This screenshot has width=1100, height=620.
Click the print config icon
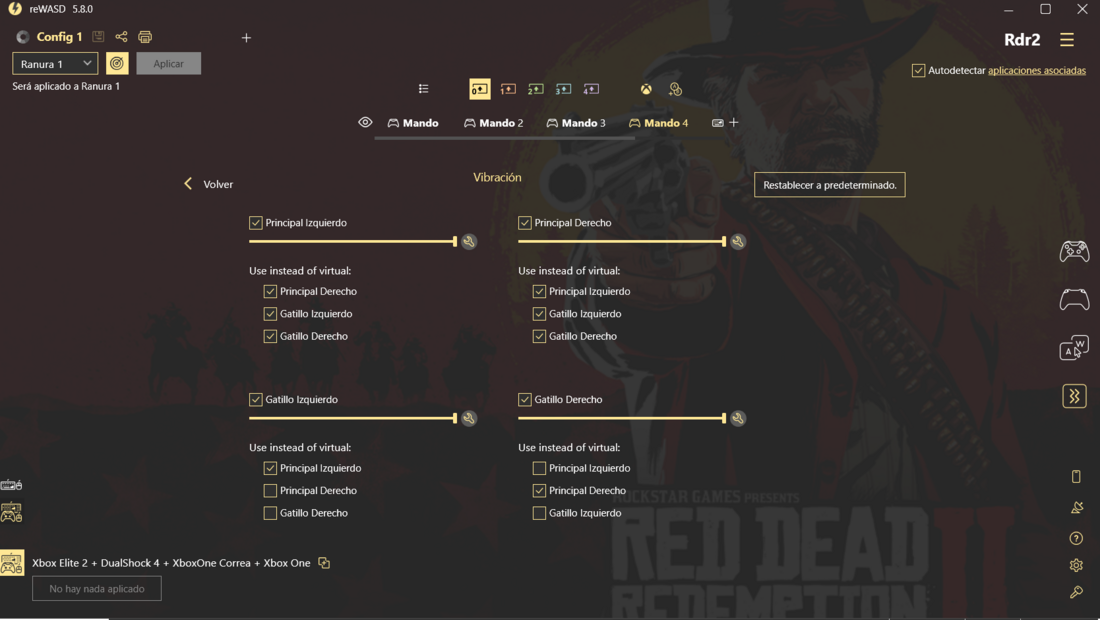145,37
